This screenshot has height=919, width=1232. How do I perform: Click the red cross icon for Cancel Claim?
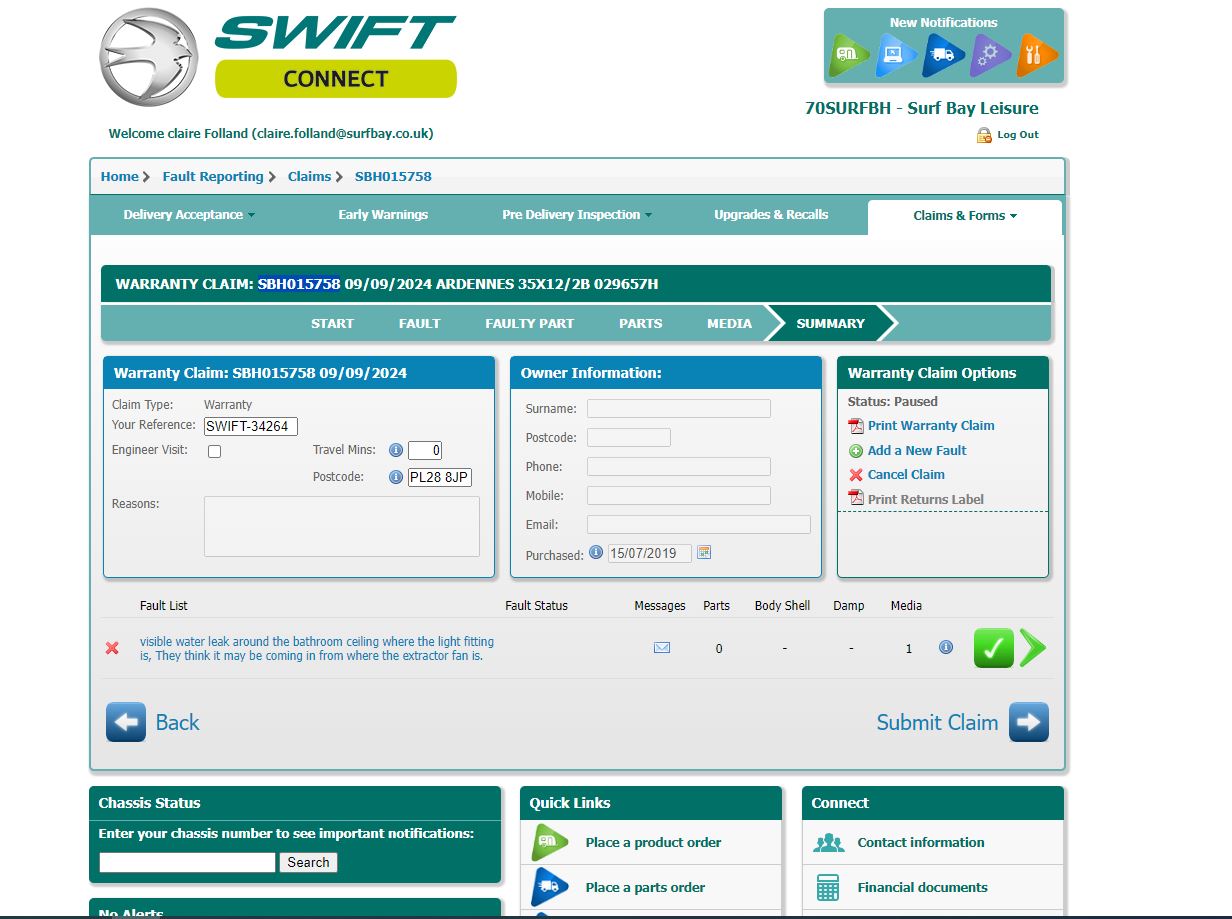pyautogui.click(x=856, y=475)
